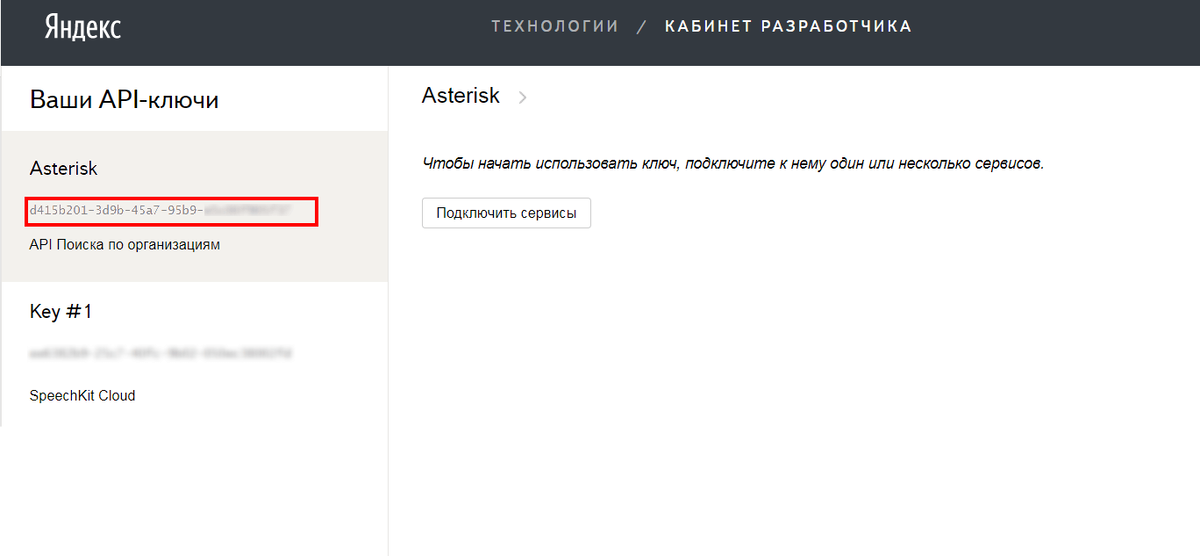
Task: Click the Asterisk title in main panel
Action: tap(461, 96)
